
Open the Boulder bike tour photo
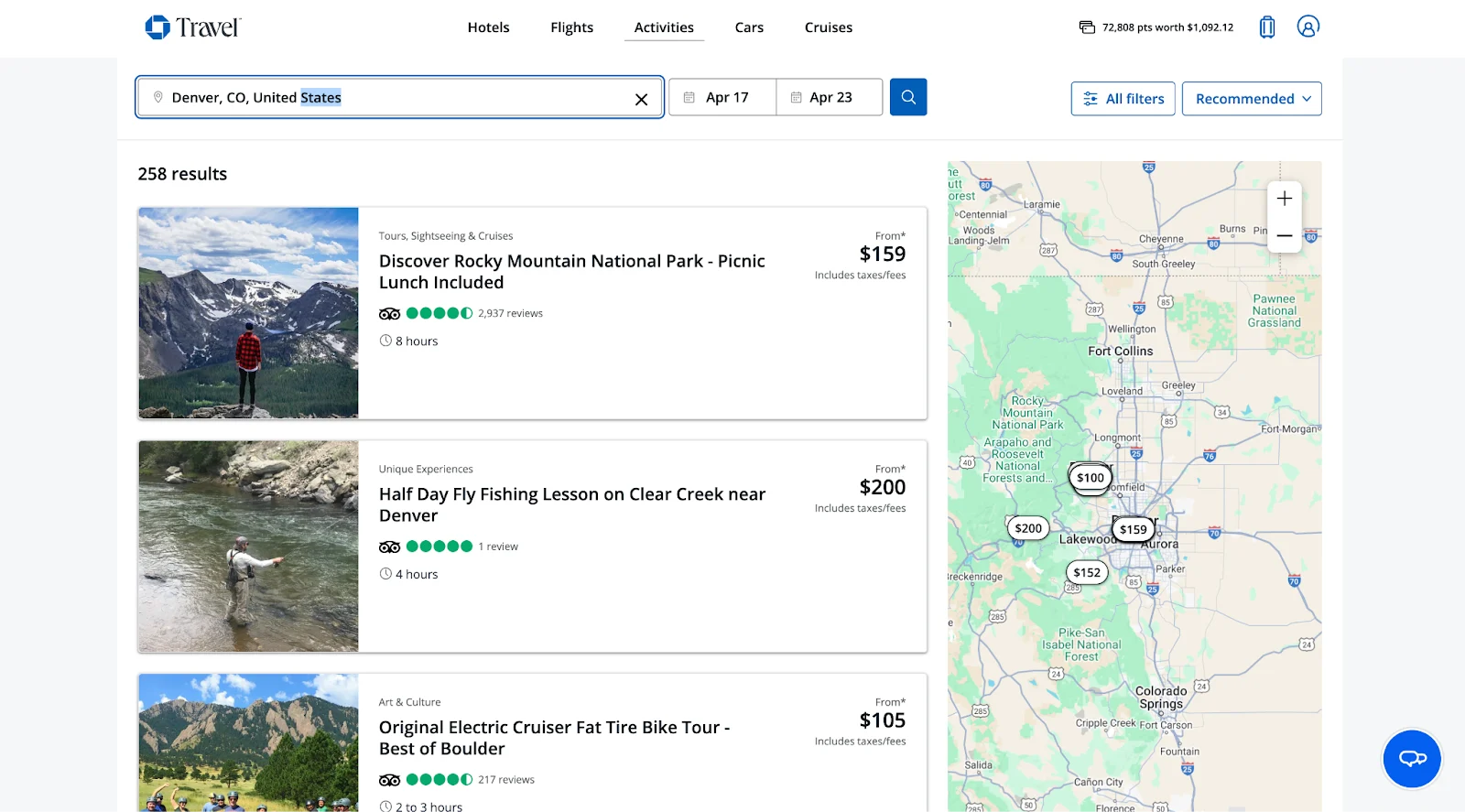248,743
